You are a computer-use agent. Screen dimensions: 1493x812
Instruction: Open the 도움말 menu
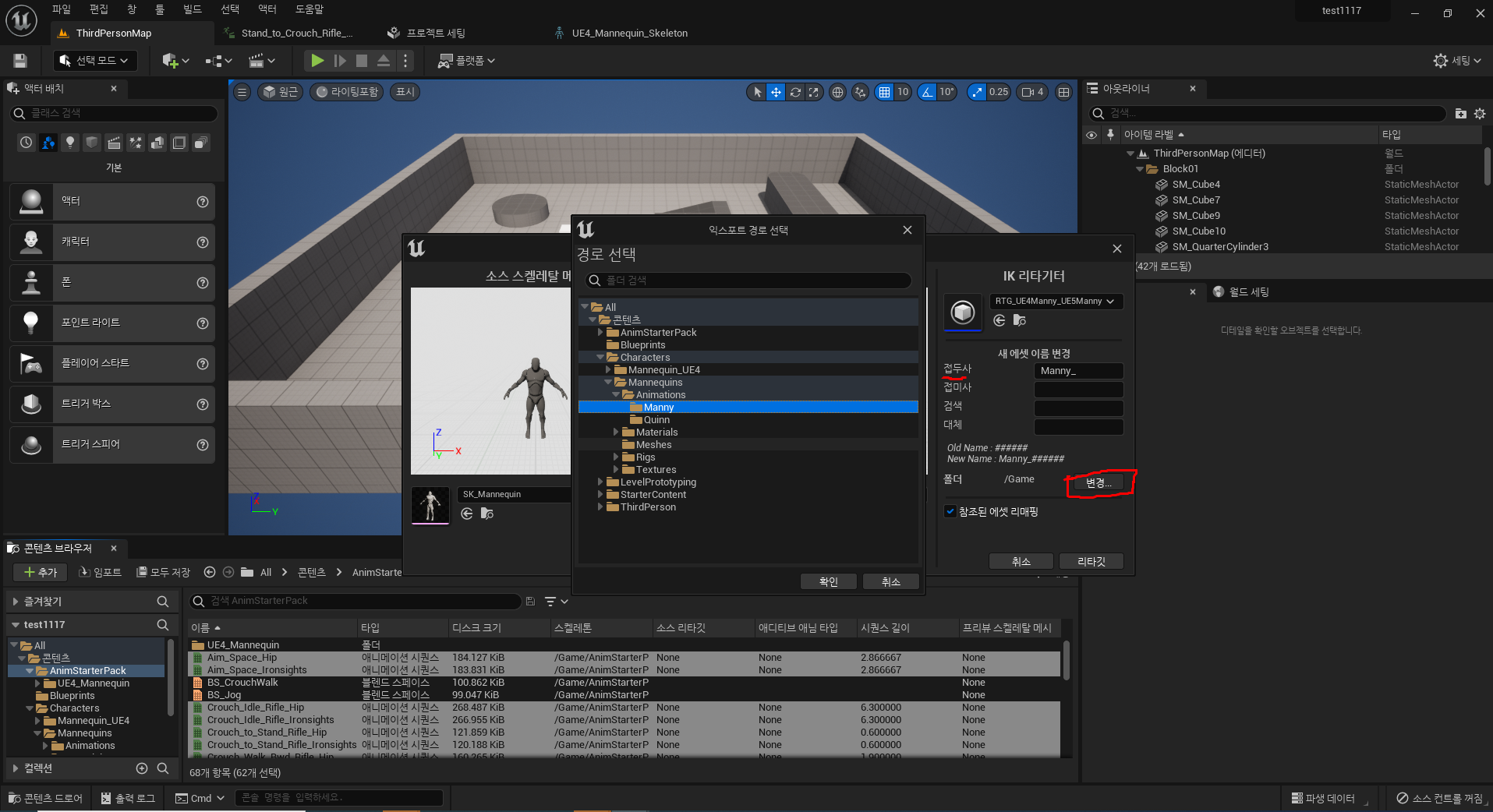pos(310,9)
